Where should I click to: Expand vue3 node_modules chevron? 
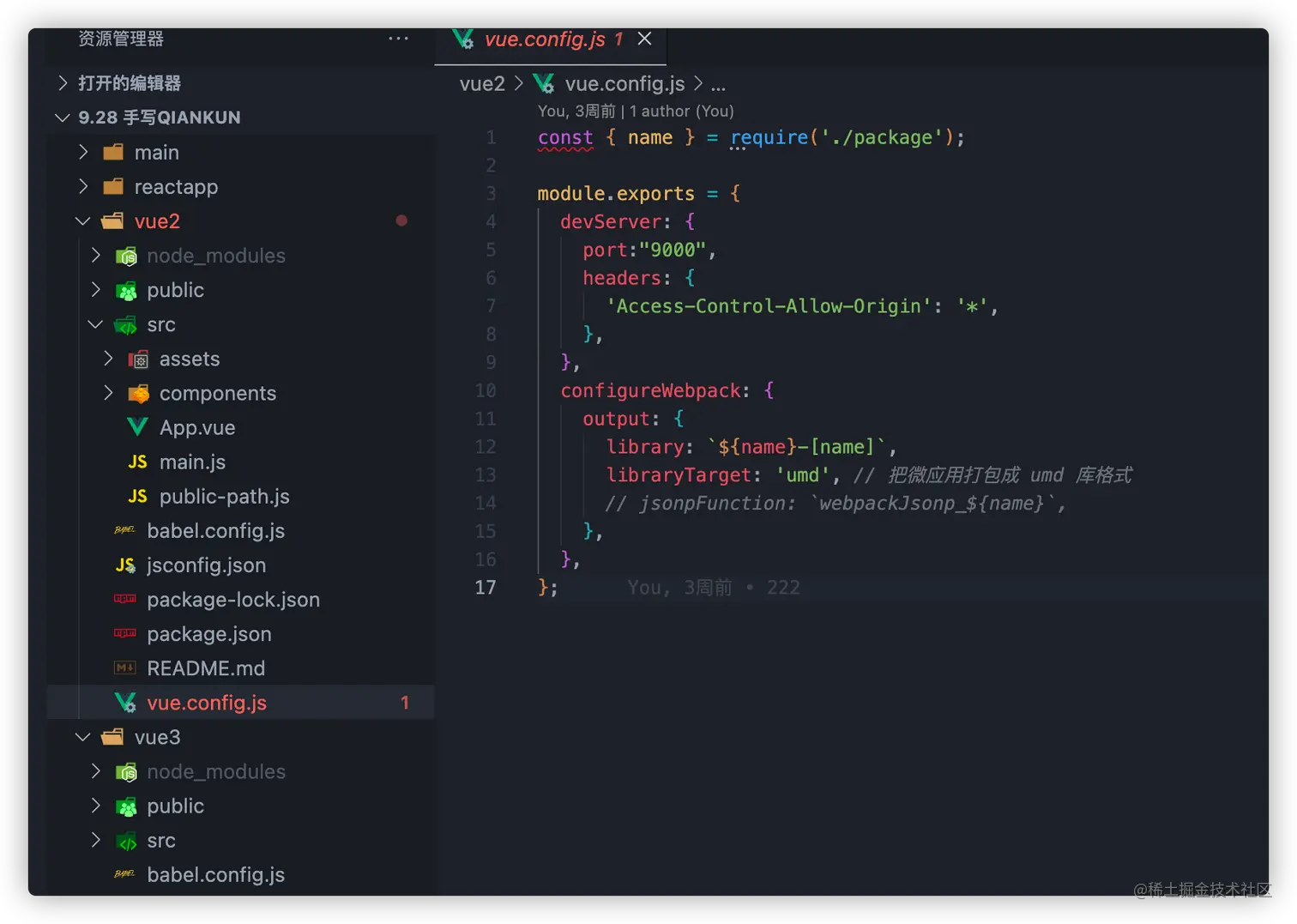point(95,771)
